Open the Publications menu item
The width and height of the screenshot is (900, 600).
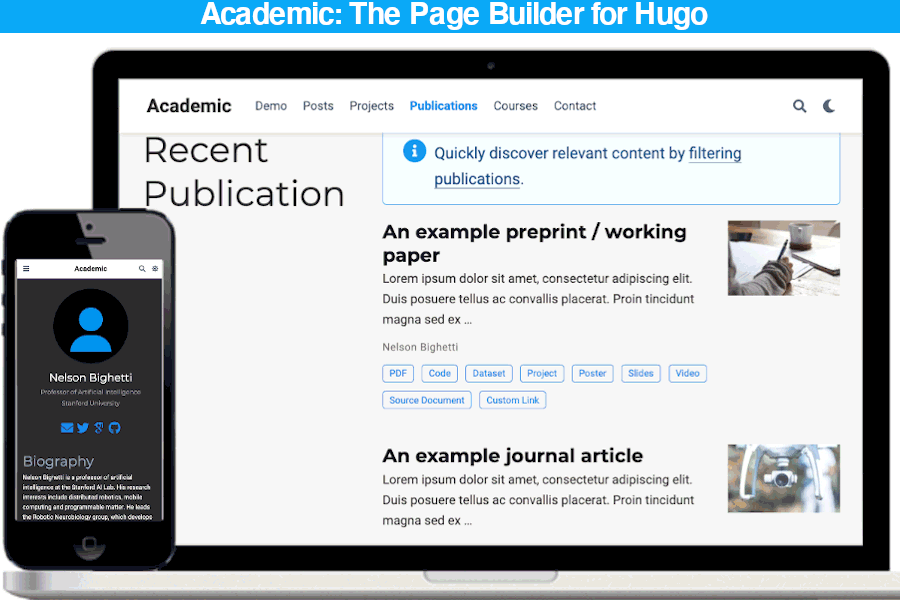pyautogui.click(x=443, y=106)
